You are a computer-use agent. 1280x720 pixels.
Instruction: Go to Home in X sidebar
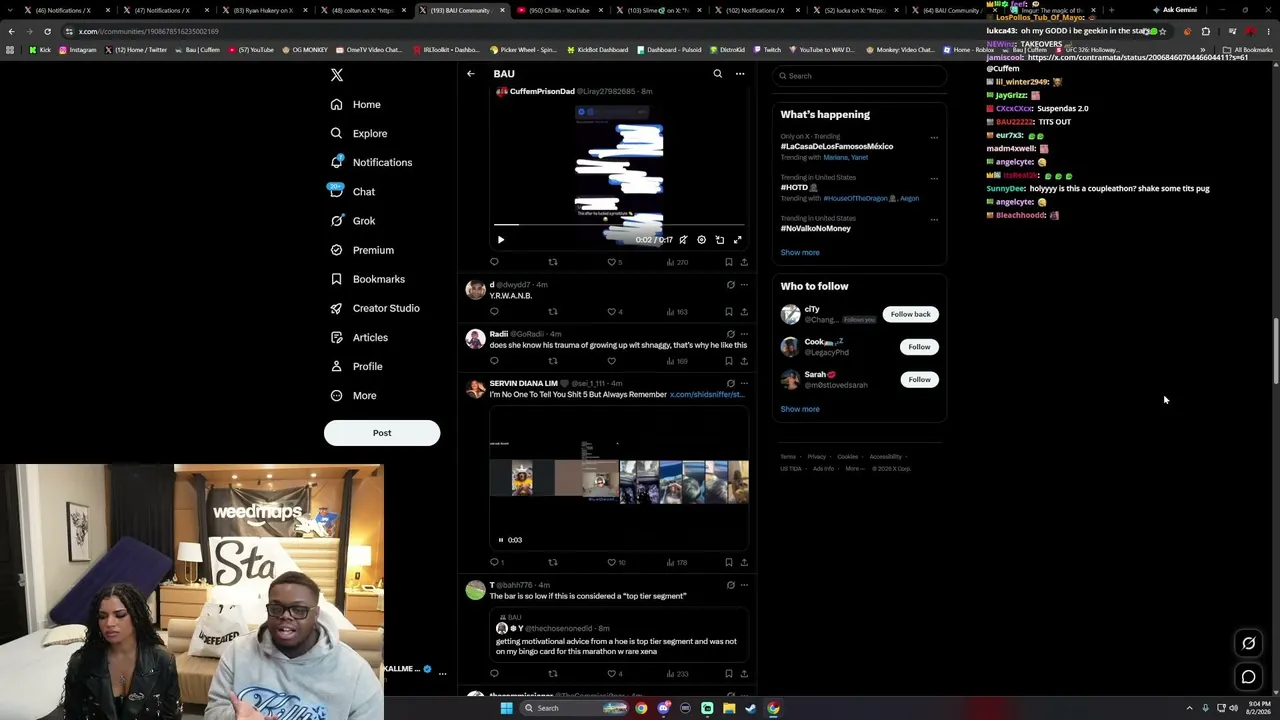point(356,104)
